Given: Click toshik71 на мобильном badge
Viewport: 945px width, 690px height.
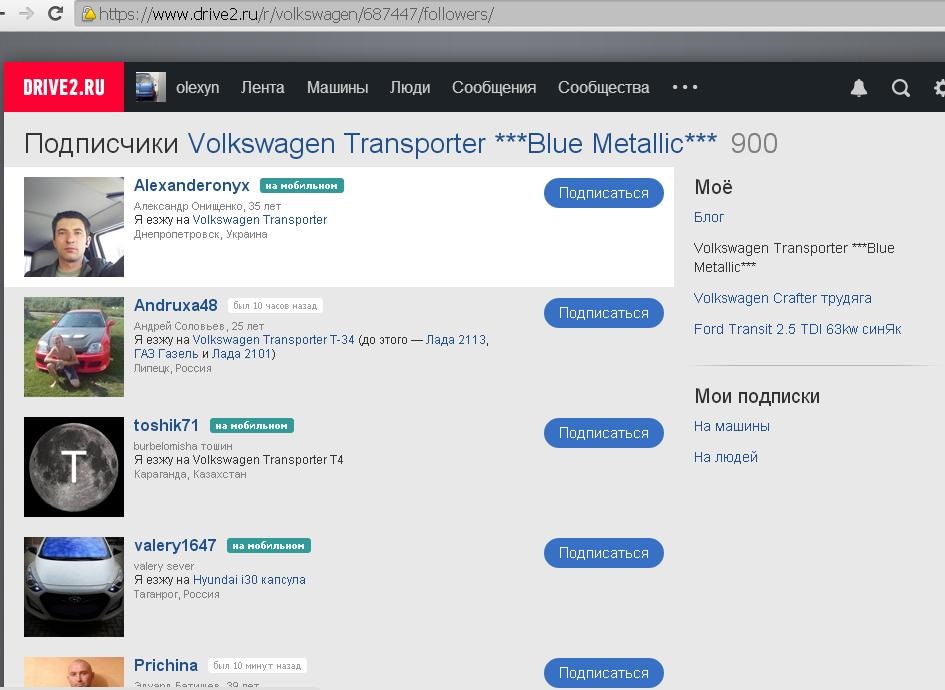Looking at the screenshot, I should click(251, 425).
